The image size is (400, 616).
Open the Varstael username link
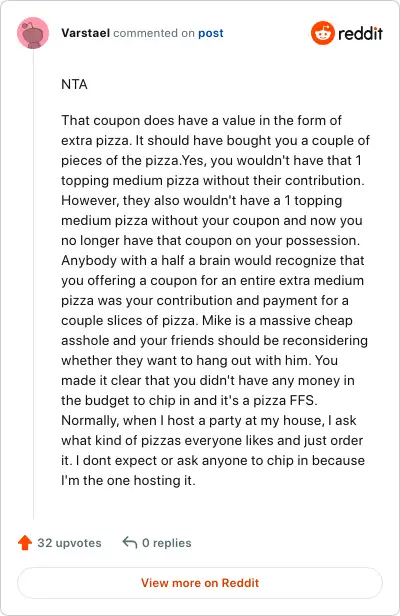click(x=85, y=33)
